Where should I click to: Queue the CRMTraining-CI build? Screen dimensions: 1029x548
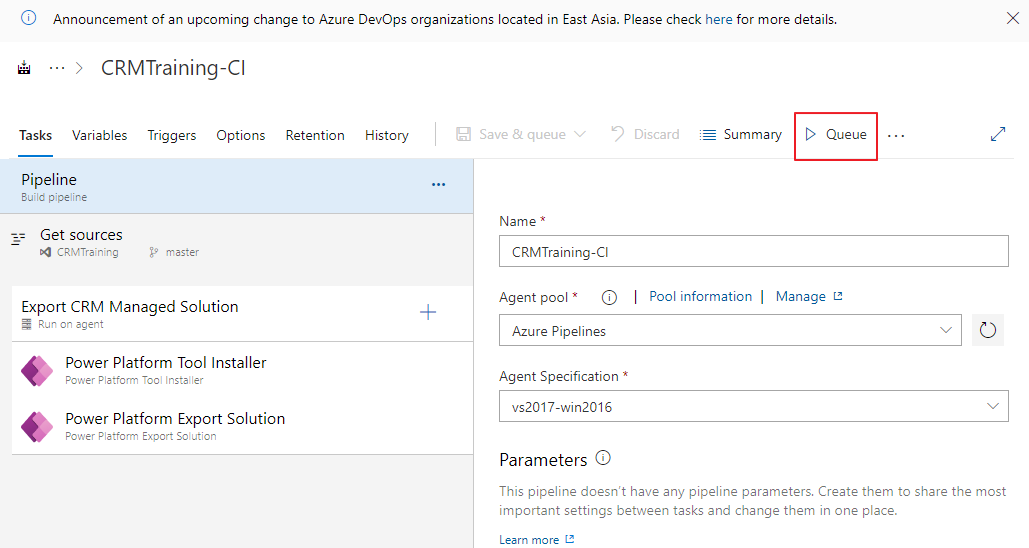(x=835, y=135)
